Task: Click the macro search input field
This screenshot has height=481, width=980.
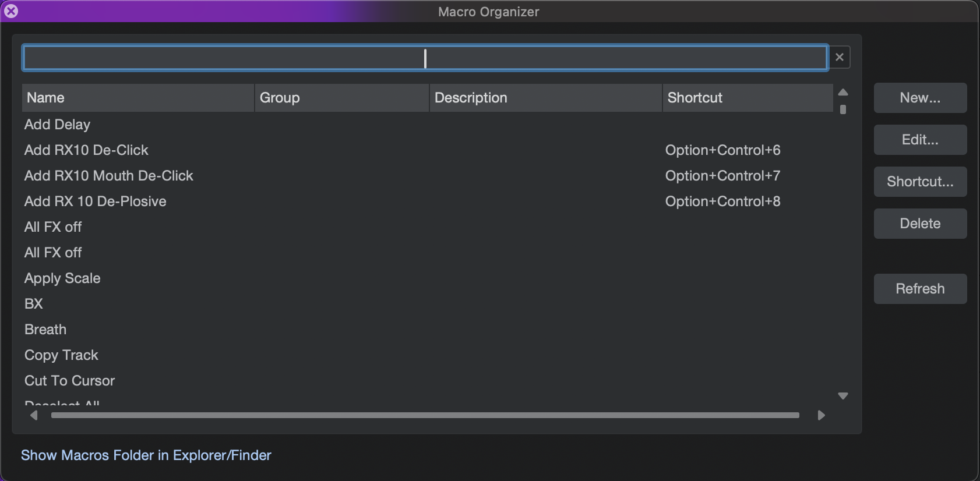Action: [x=425, y=57]
